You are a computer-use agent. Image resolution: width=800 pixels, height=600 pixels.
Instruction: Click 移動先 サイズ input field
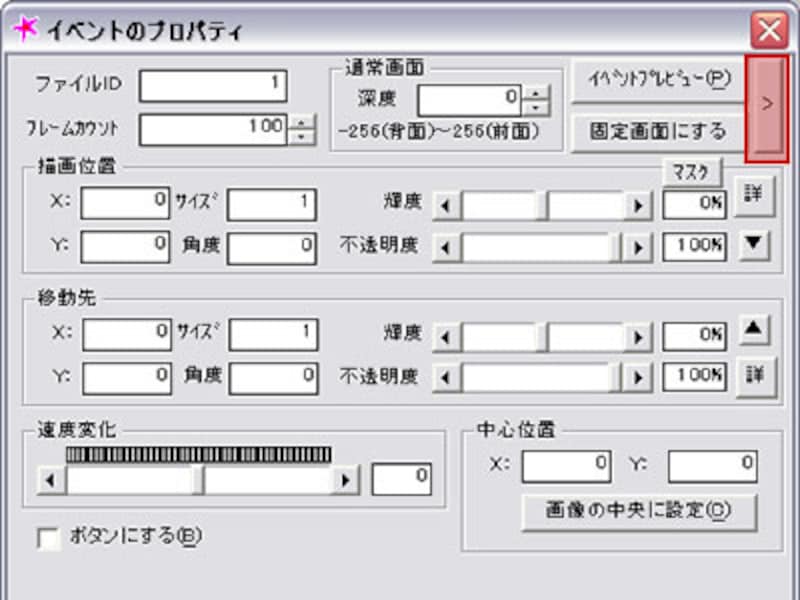pos(273,335)
